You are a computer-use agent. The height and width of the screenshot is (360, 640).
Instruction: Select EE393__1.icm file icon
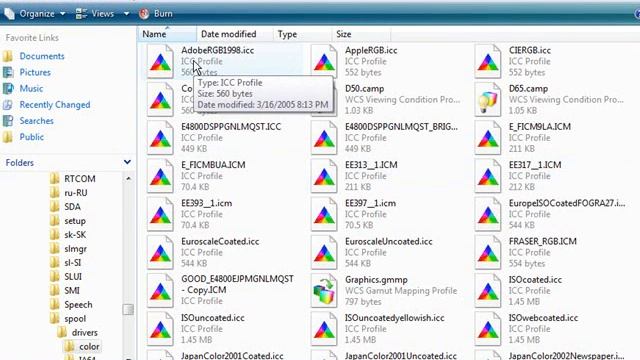[160, 214]
